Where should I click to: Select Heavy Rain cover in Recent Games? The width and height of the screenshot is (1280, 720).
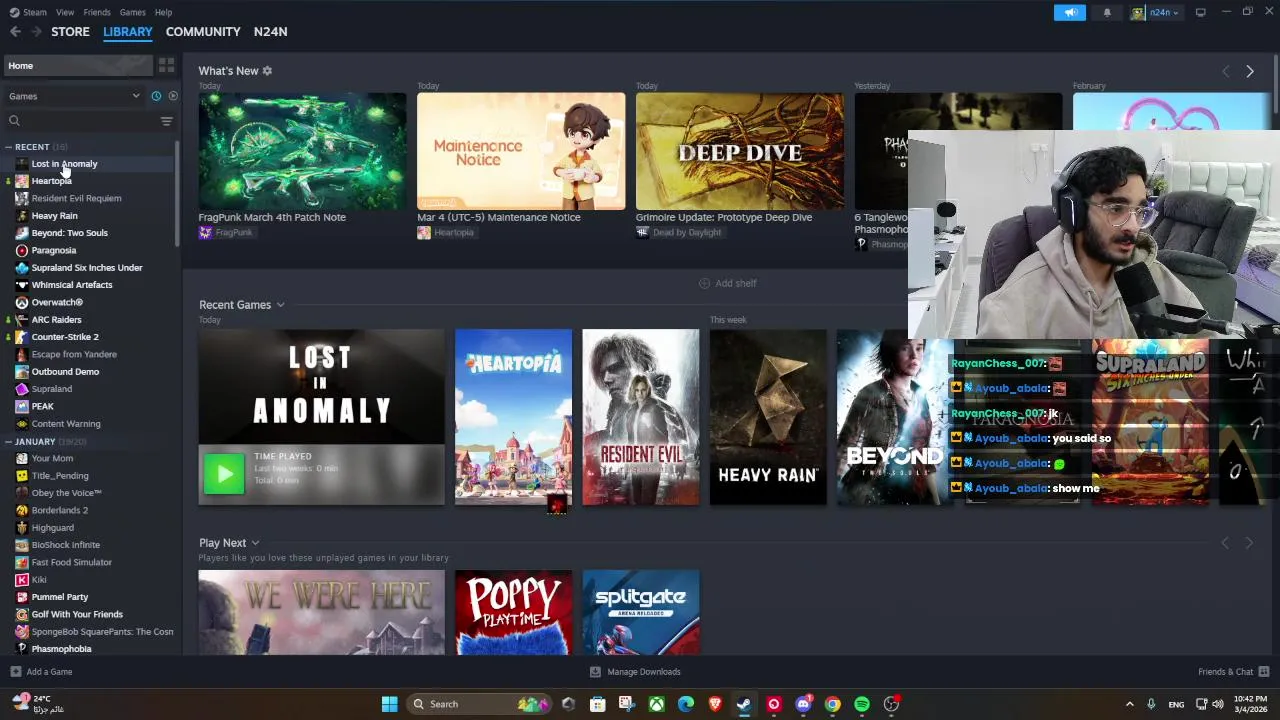point(768,417)
